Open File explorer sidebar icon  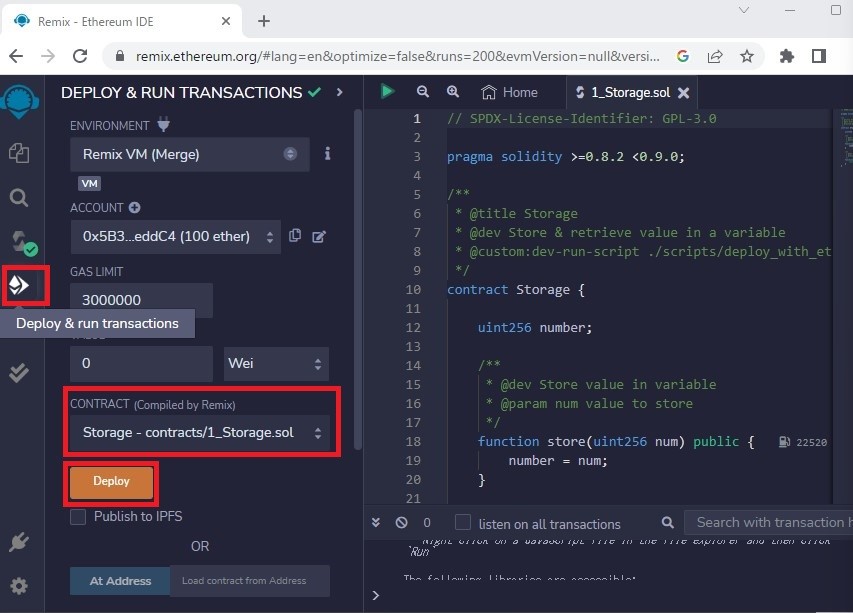(x=20, y=153)
